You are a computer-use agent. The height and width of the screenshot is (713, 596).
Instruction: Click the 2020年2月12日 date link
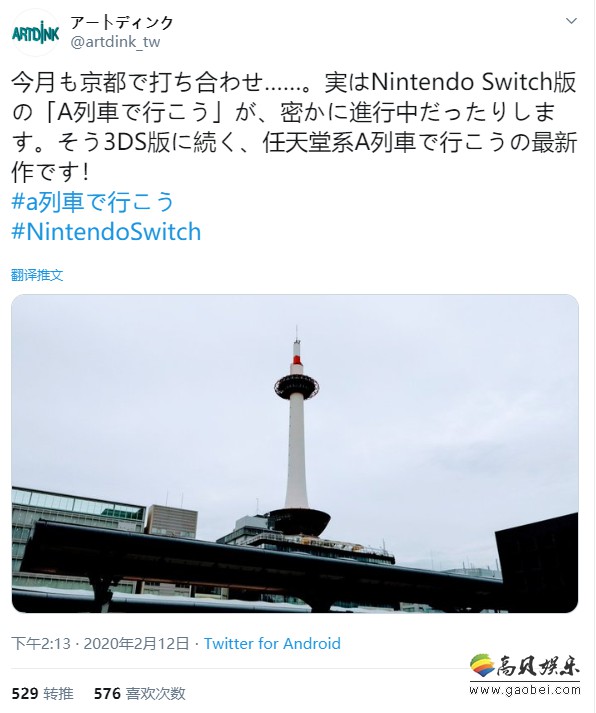coord(136,643)
